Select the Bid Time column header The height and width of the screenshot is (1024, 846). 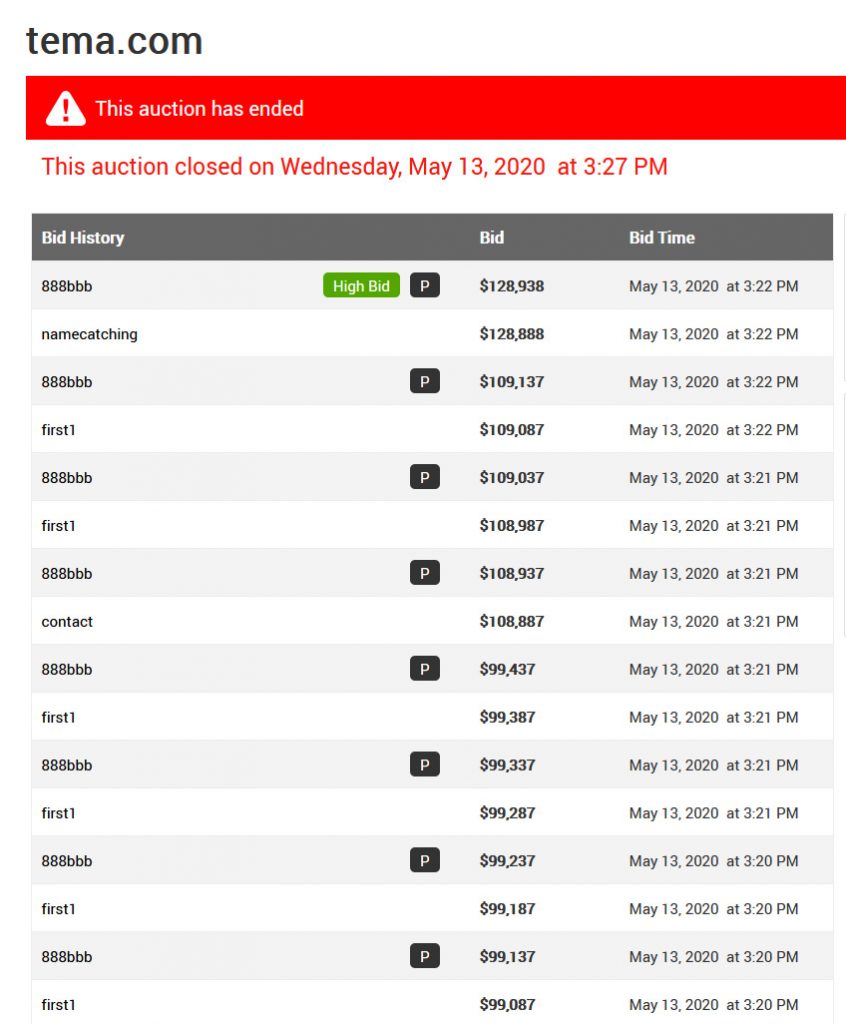(x=662, y=238)
